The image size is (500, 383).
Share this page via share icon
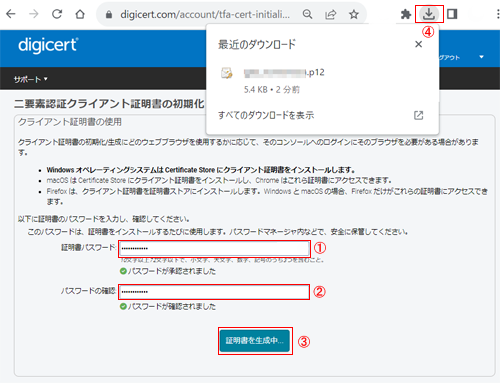(x=330, y=14)
